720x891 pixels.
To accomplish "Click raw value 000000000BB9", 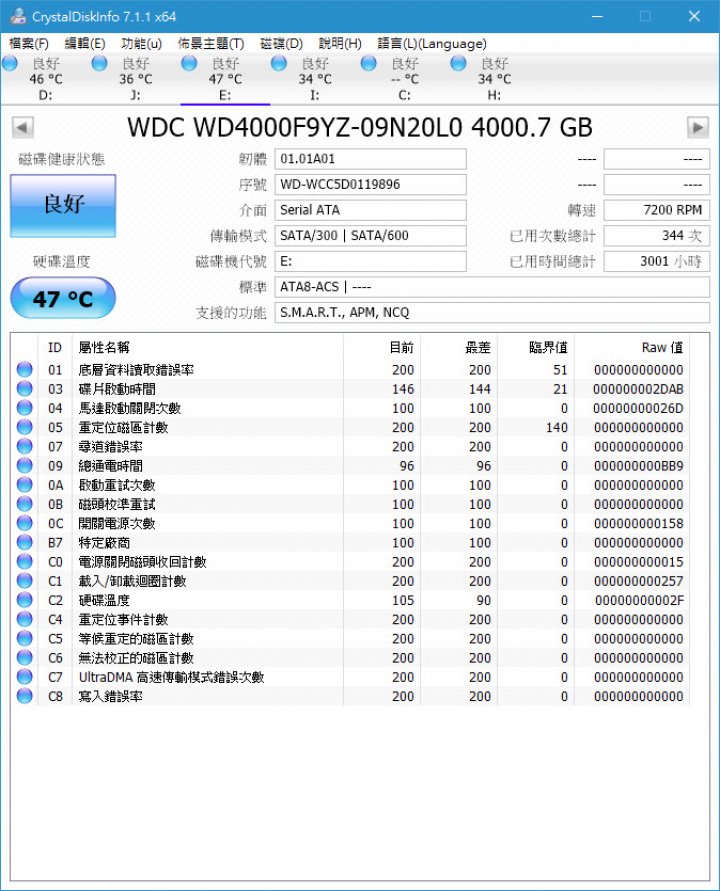I will pos(638,466).
